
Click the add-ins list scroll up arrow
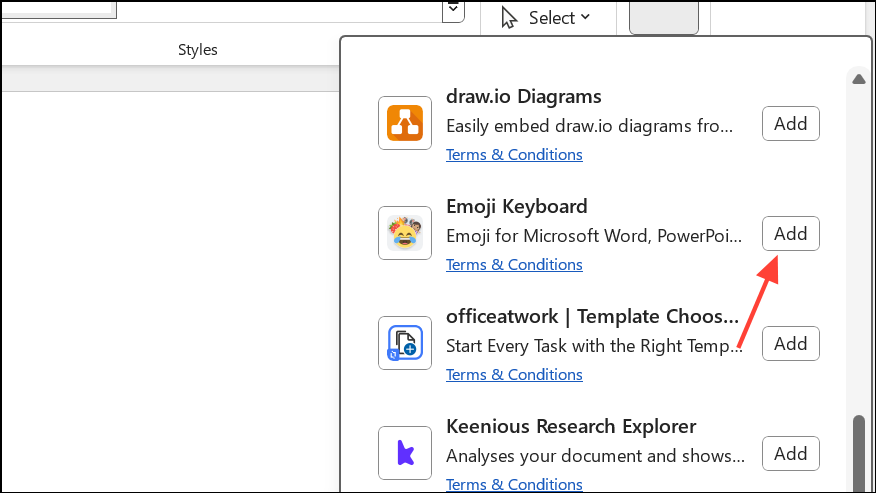pos(859,79)
